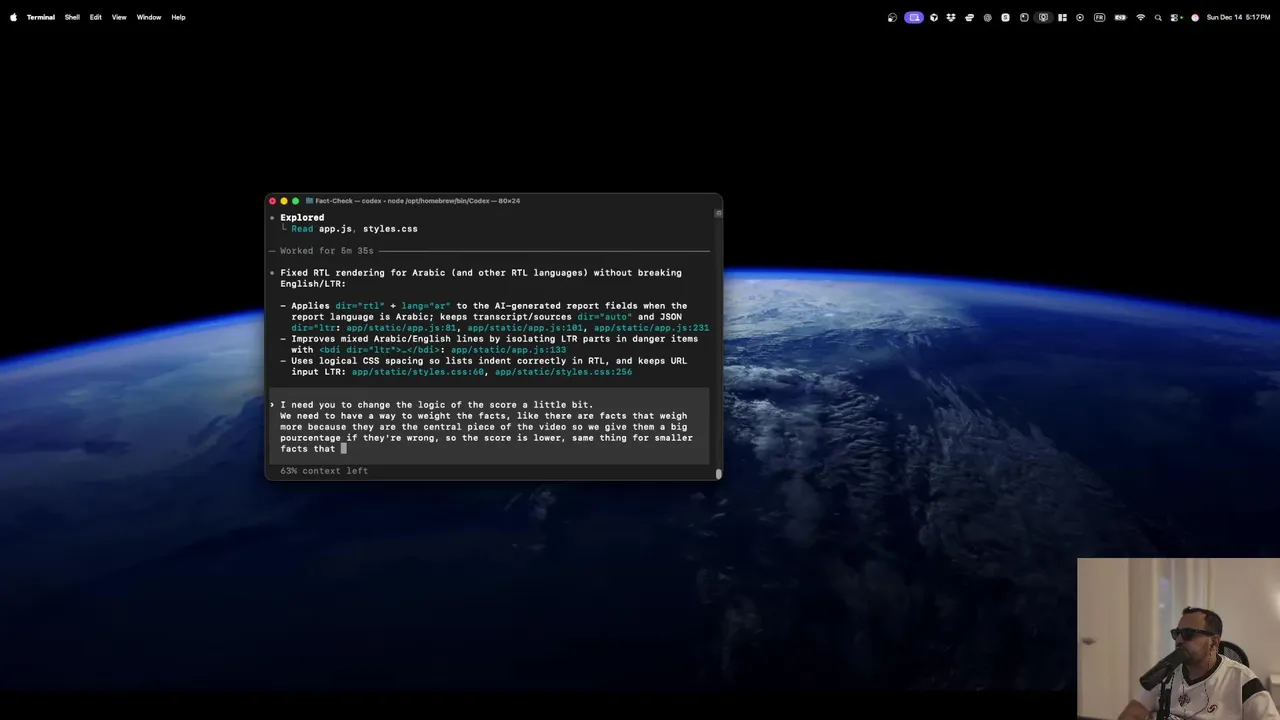Viewport: 1280px width, 720px height.
Task: Click the dir="auto" code snippet
Action: click(604, 317)
